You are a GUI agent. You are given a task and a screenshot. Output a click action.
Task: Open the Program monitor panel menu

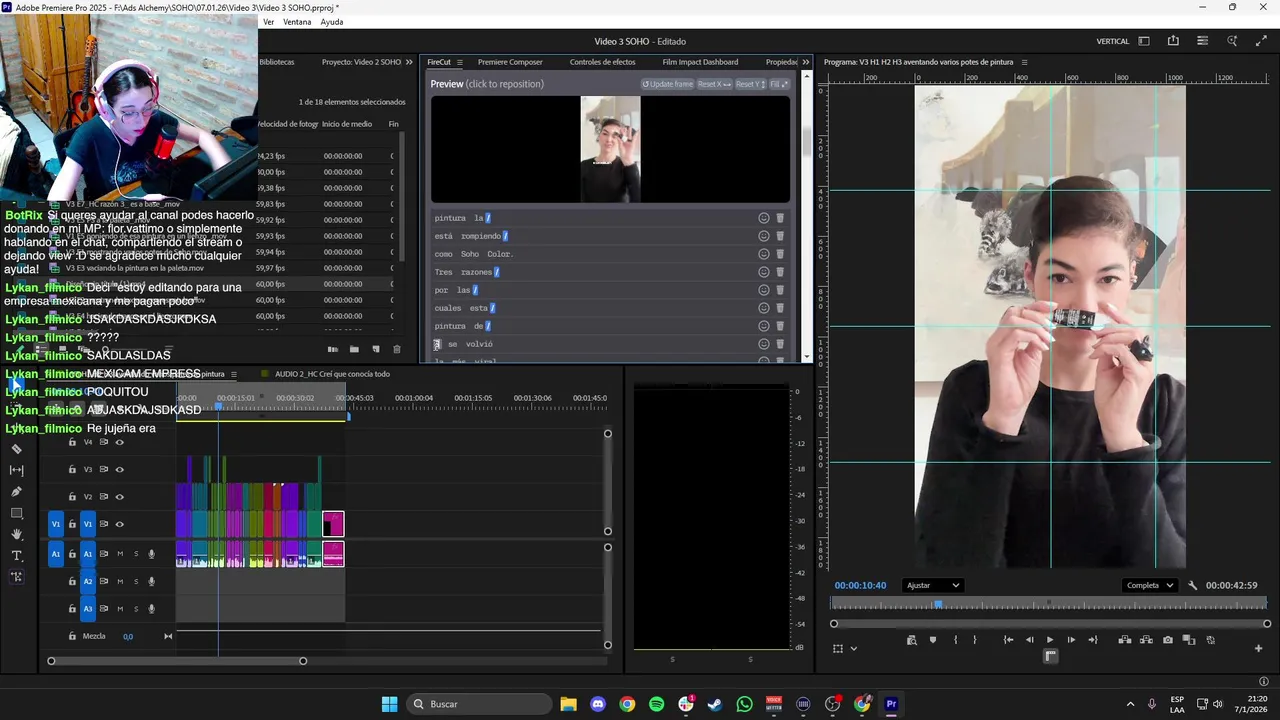[1024, 62]
